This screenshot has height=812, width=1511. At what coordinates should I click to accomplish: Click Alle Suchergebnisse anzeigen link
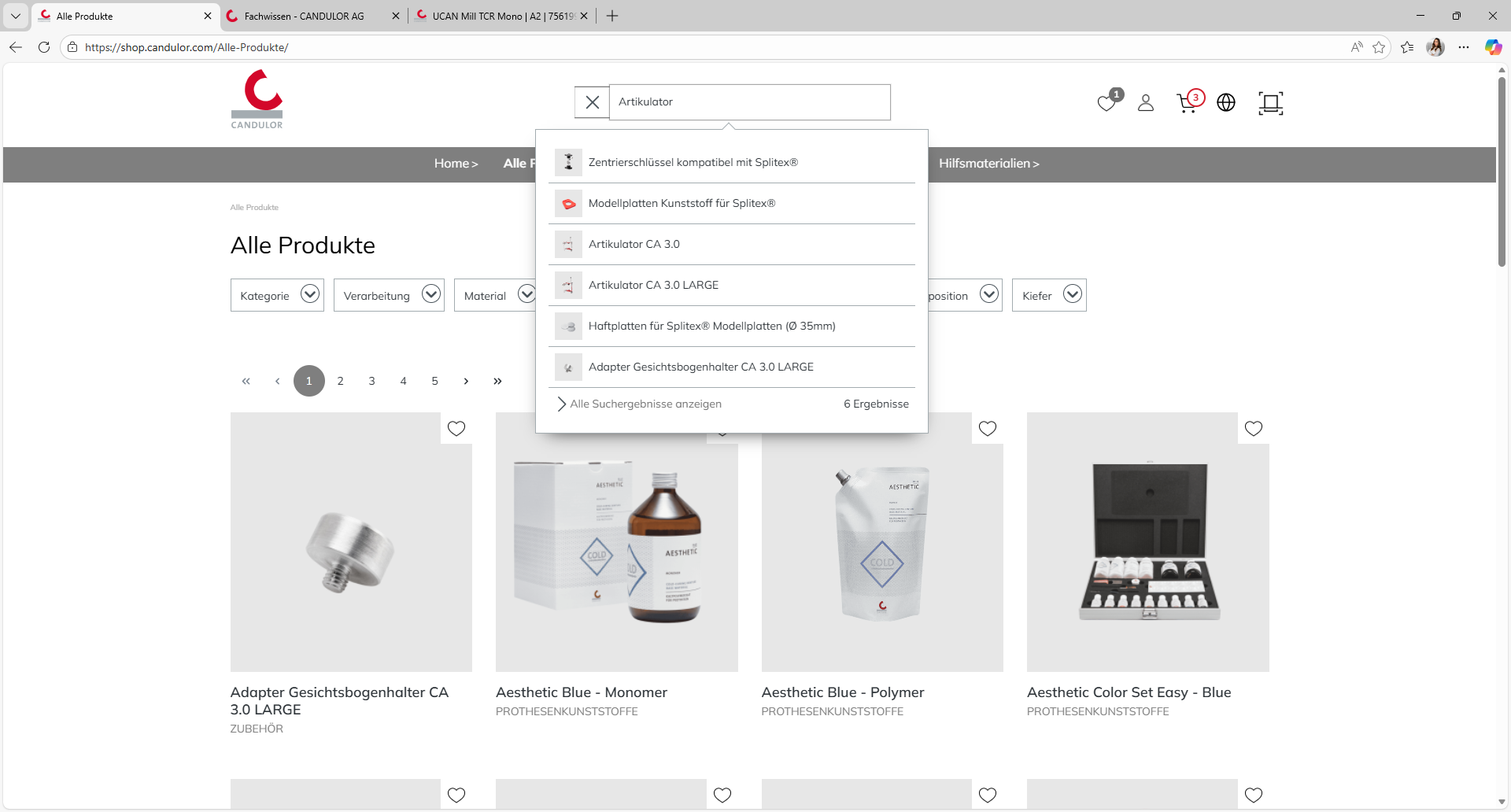(x=645, y=404)
